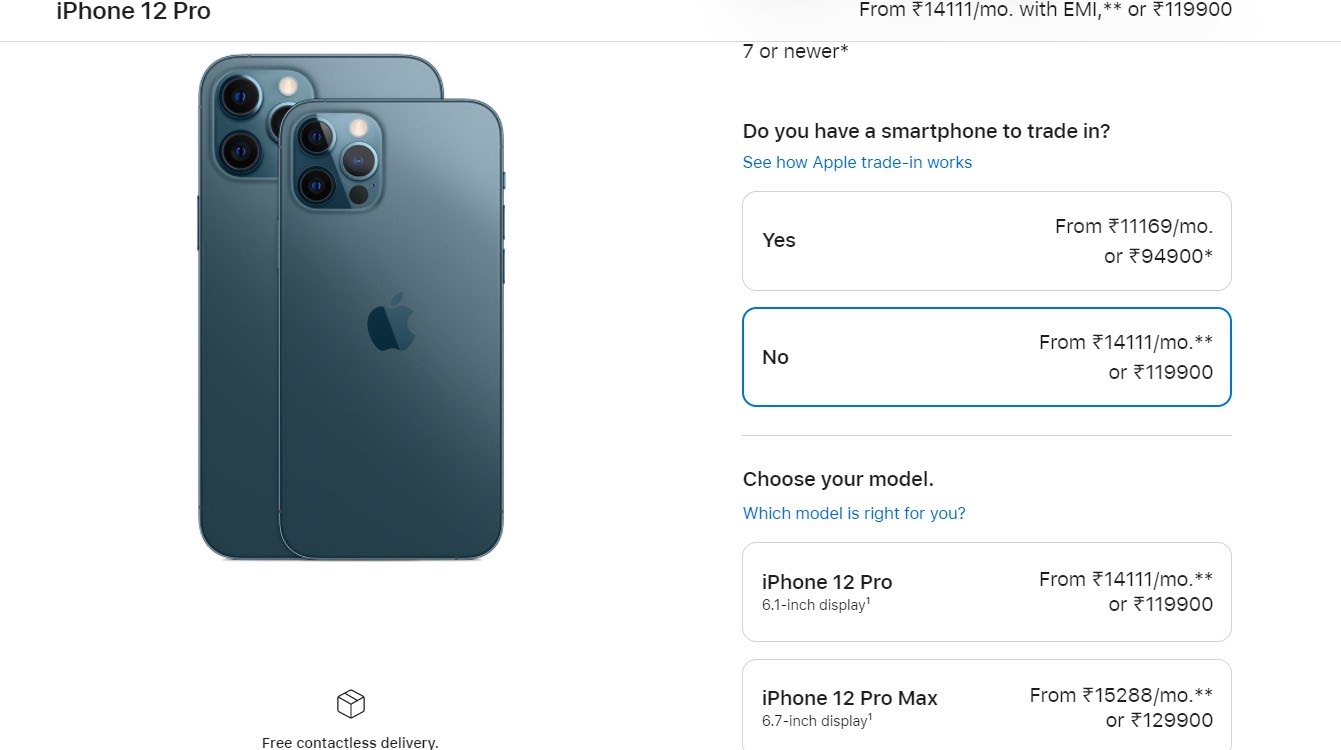Click the Choose your model heading
The width and height of the screenshot is (1341, 750).
(x=838, y=479)
